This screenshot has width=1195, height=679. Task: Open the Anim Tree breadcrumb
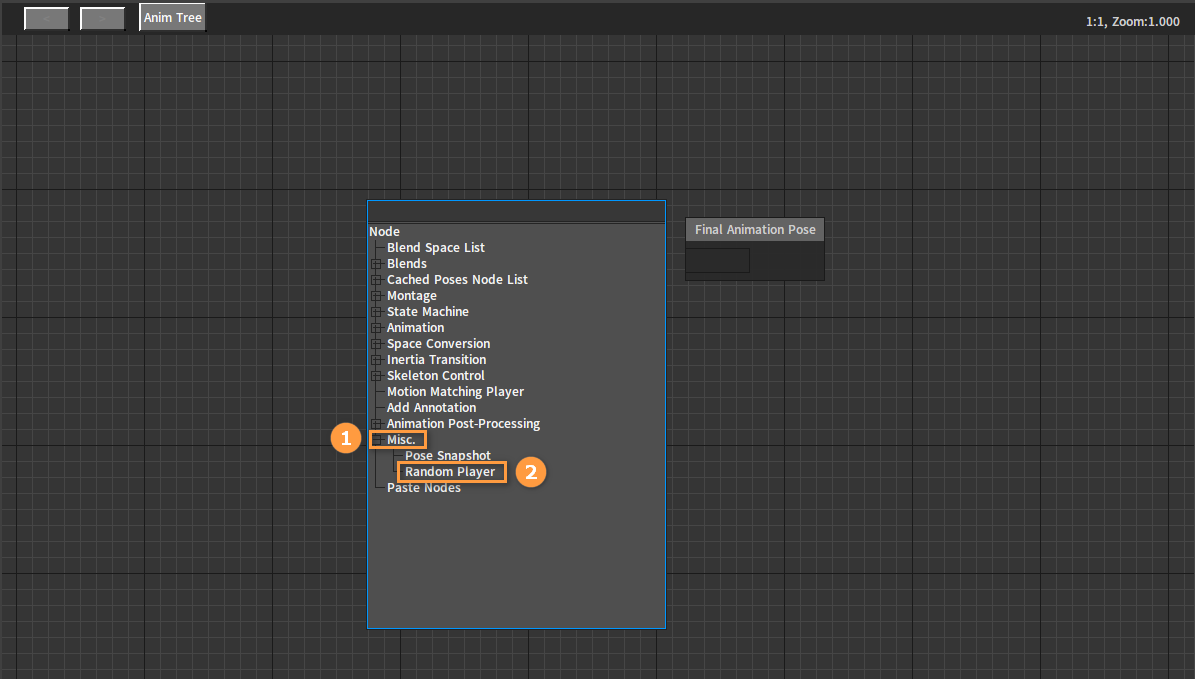point(172,18)
